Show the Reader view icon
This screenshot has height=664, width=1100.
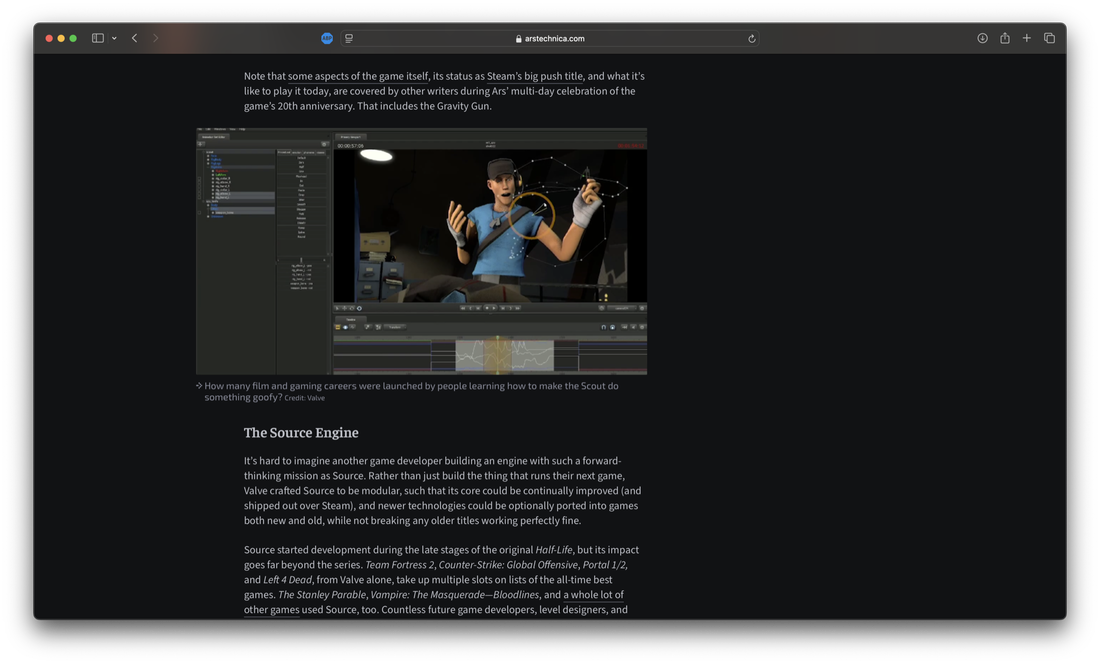point(349,39)
